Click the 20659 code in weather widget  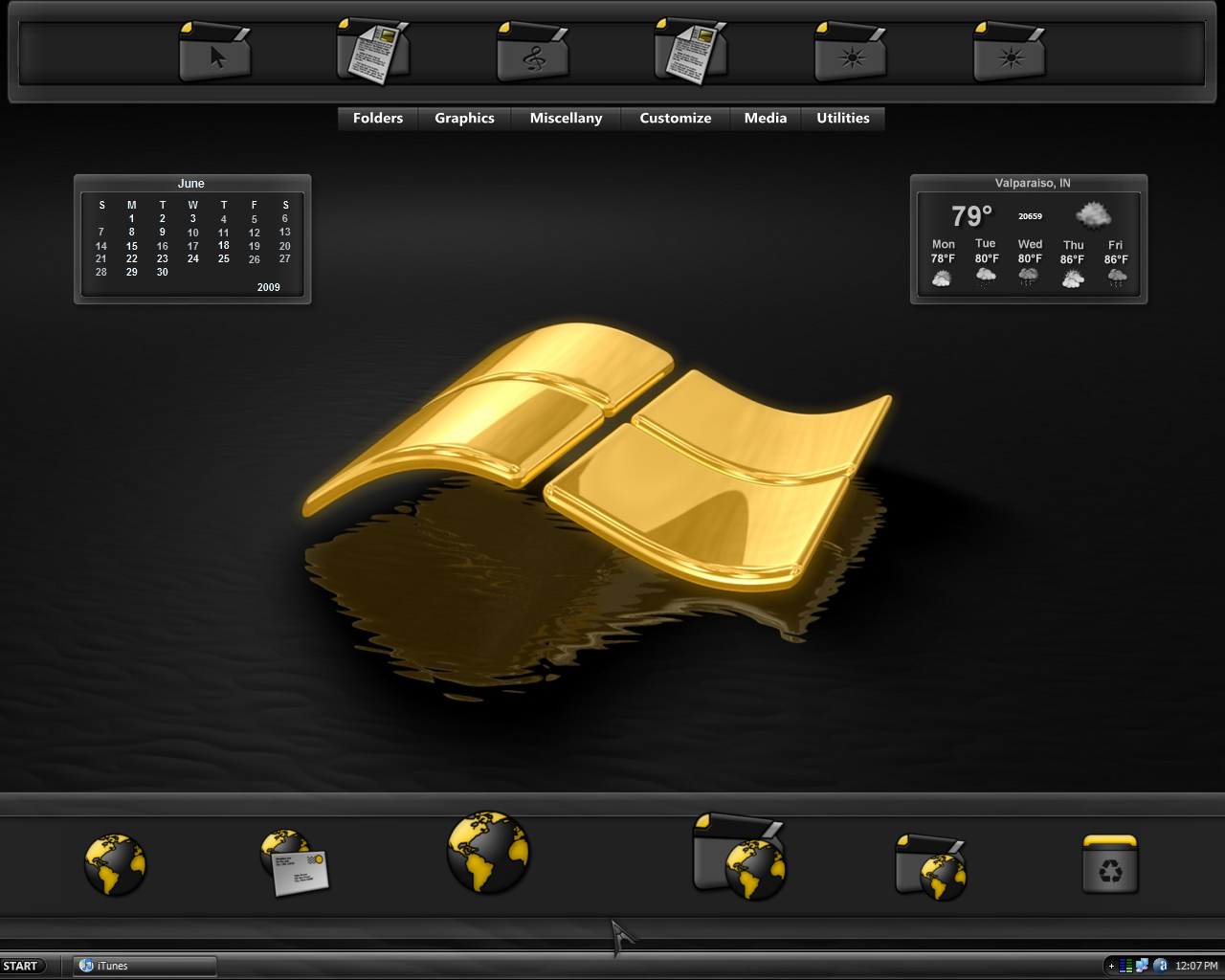click(1030, 216)
